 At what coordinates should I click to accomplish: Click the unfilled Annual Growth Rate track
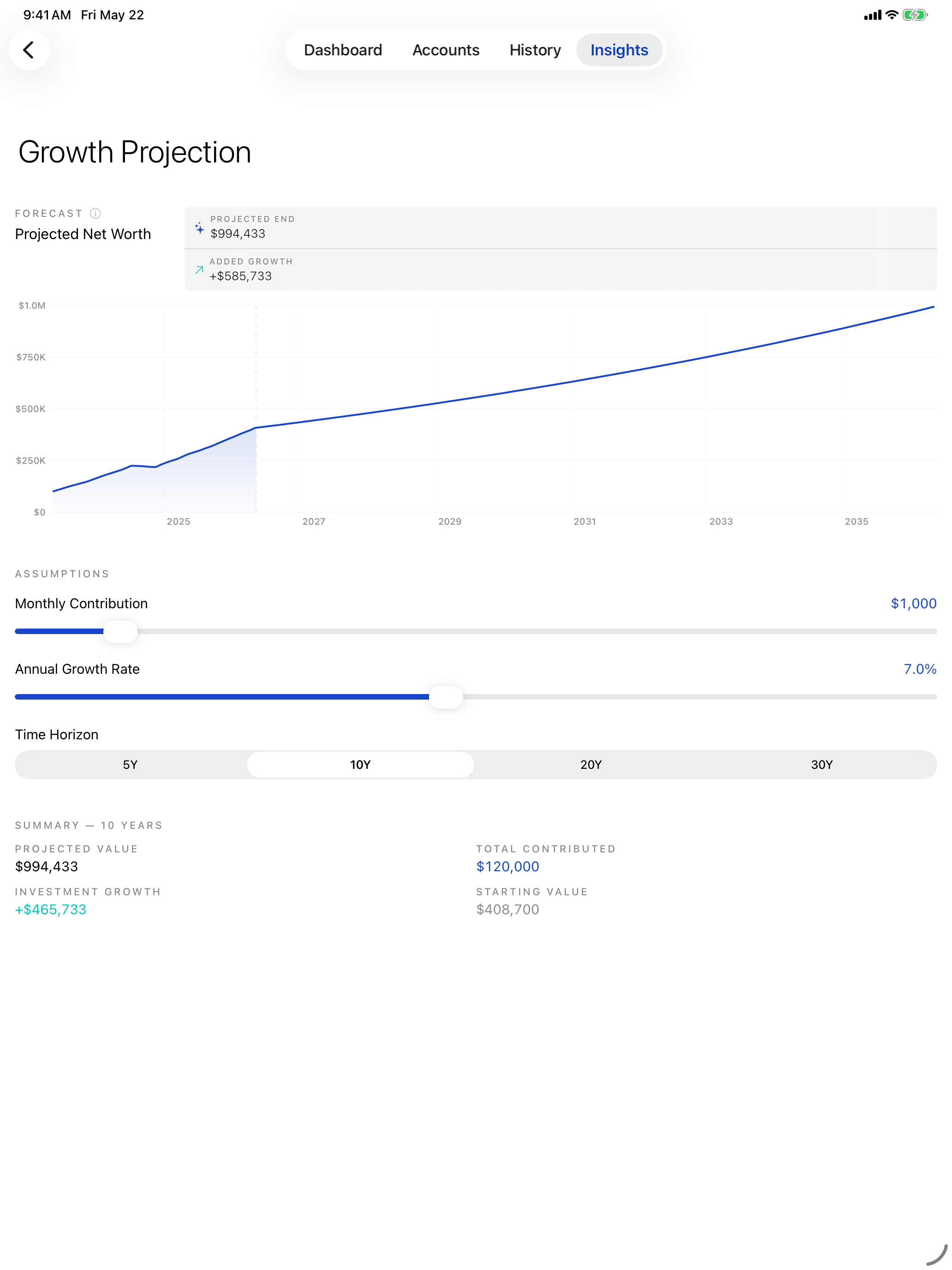click(700, 696)
